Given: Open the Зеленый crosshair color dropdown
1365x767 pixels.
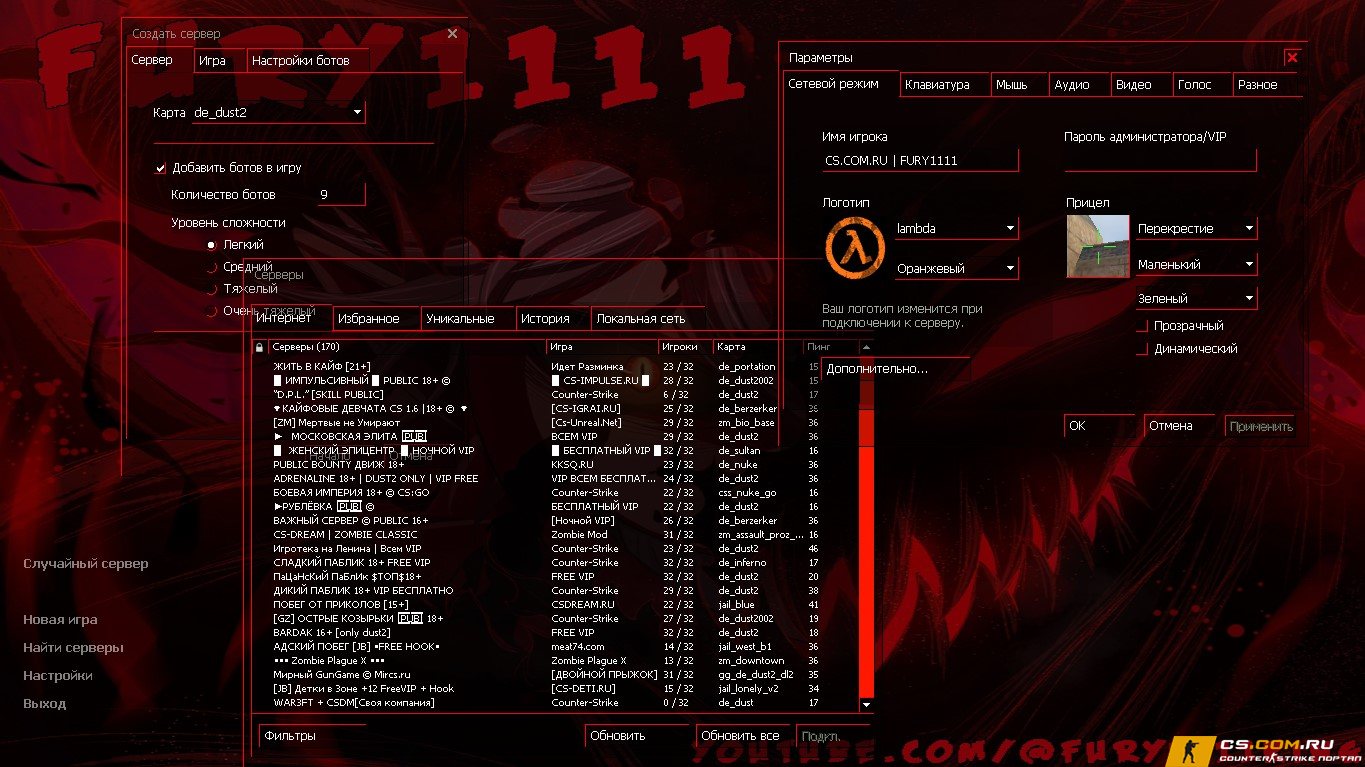Looking at the screenshot, I should click(1196, 299).
